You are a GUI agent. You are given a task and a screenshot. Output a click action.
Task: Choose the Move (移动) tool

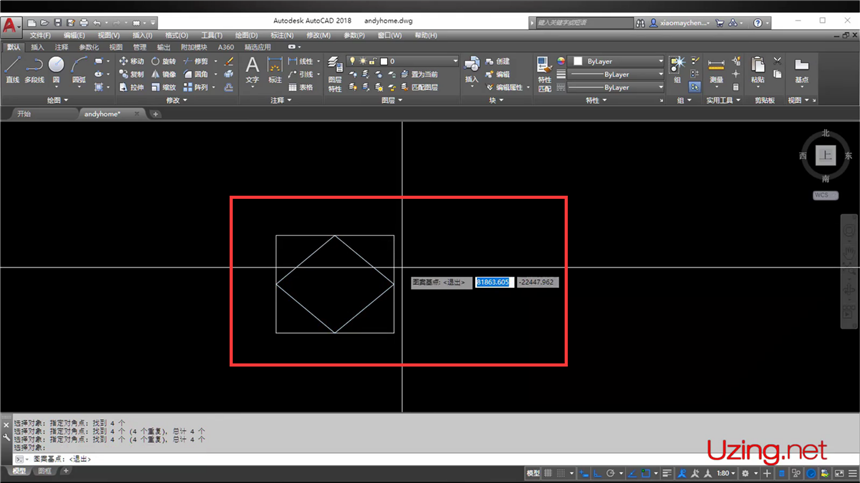[130, 61]
